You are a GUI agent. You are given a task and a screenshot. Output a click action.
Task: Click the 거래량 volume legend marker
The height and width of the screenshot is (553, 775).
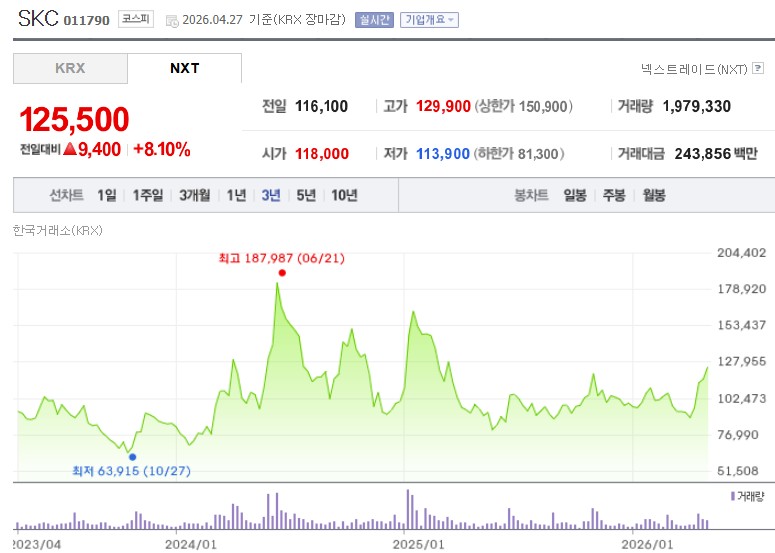click(732, 496)
